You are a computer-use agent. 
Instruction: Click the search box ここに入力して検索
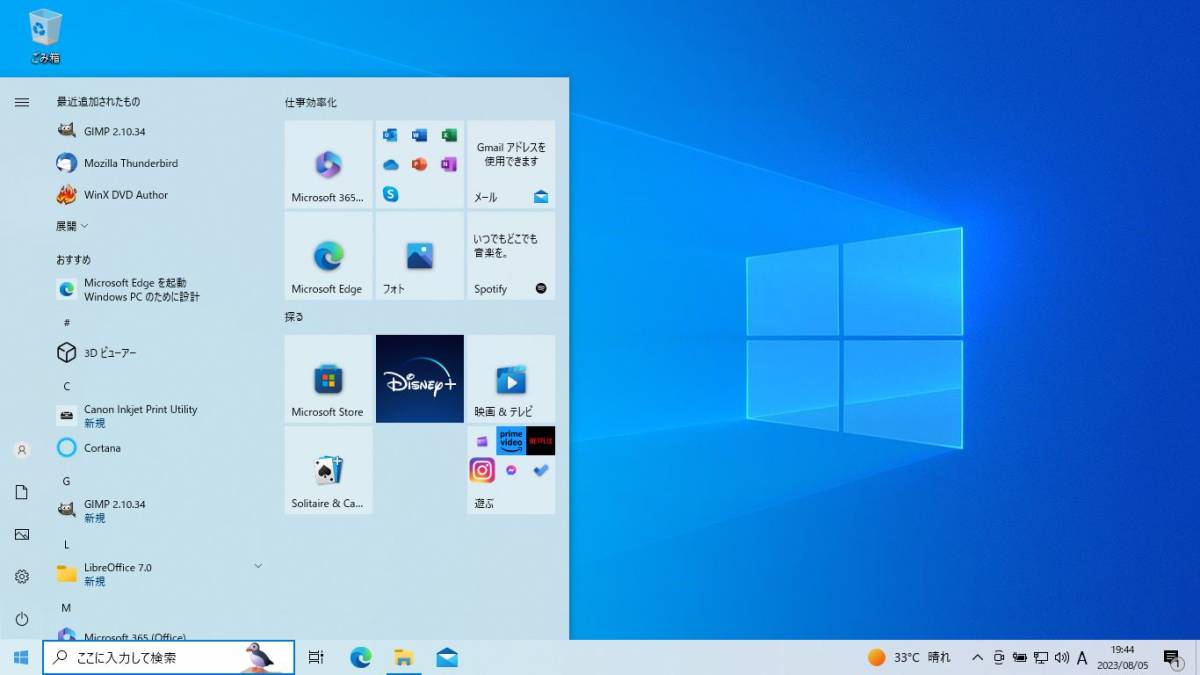(168, 657)
